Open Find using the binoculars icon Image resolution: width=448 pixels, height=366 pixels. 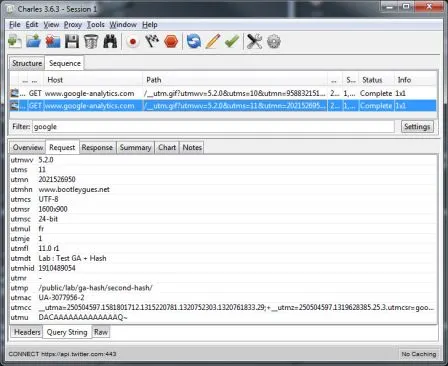110,42
